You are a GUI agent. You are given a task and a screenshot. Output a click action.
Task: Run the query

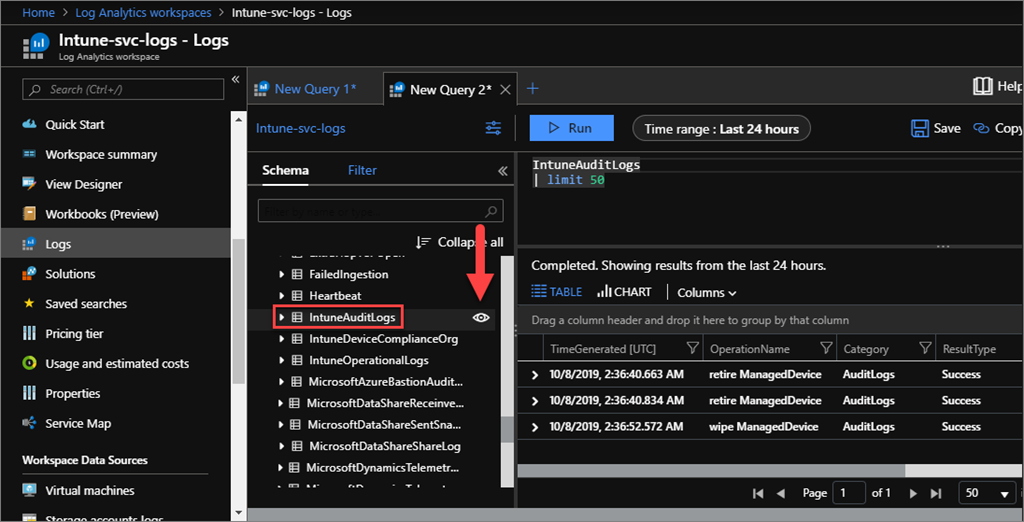point(571,128)
